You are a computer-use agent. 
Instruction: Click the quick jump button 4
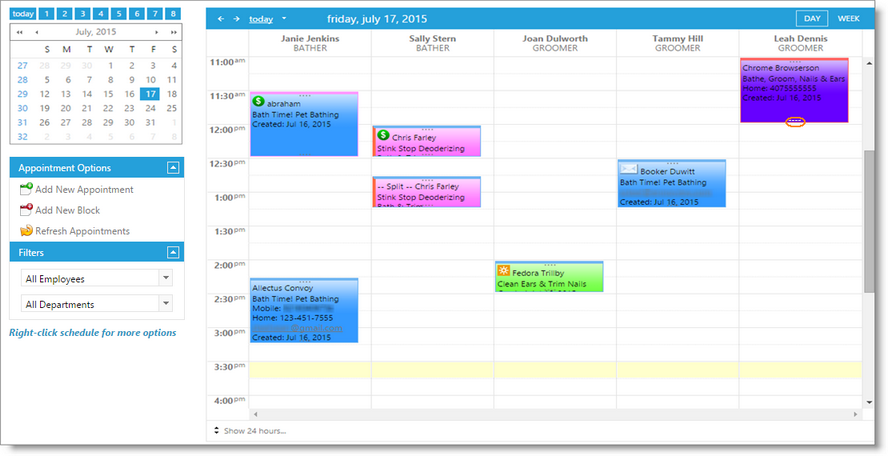tap(101, 14)
